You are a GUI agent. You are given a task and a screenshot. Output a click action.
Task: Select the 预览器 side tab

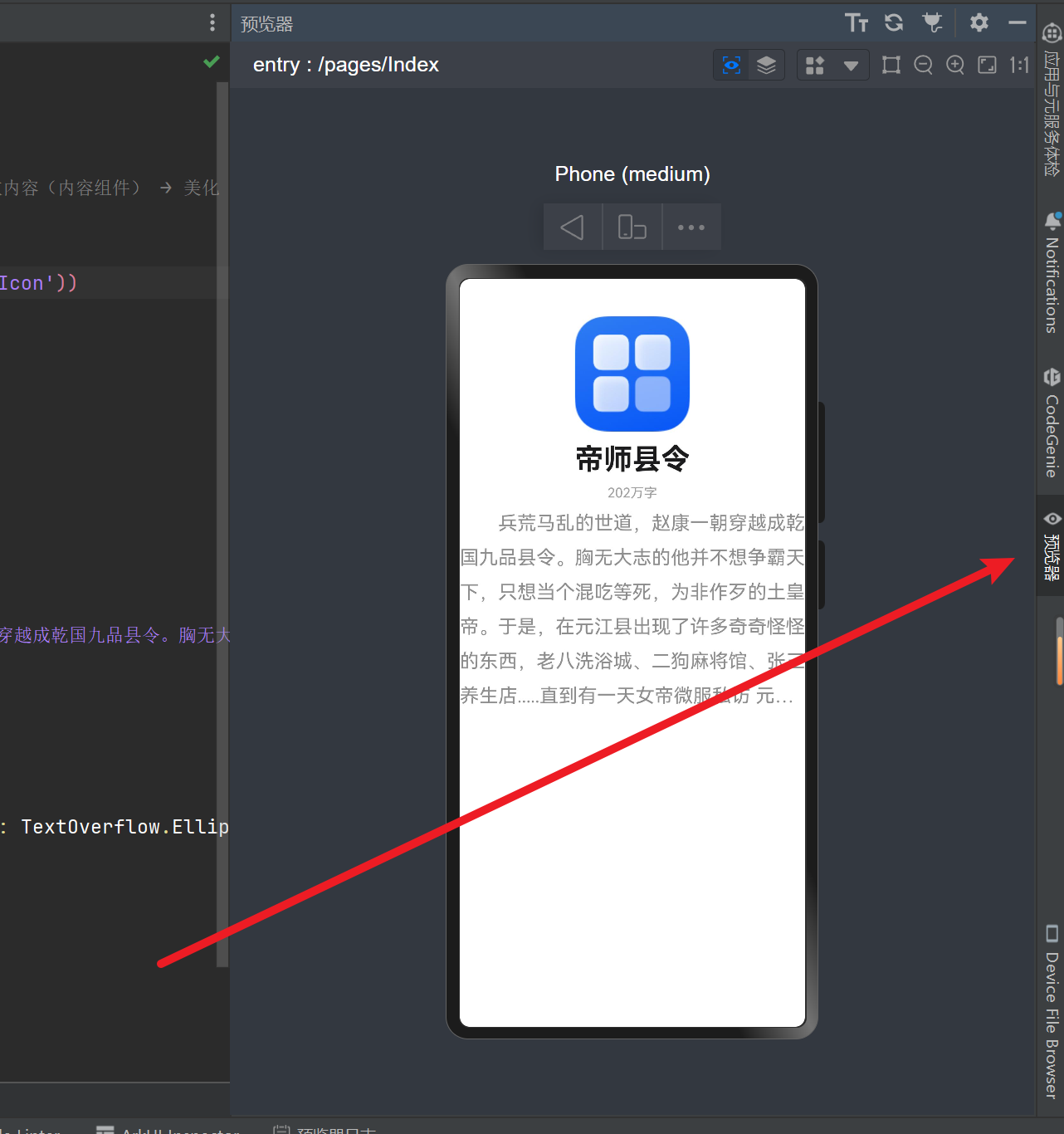coord(1052,545)
